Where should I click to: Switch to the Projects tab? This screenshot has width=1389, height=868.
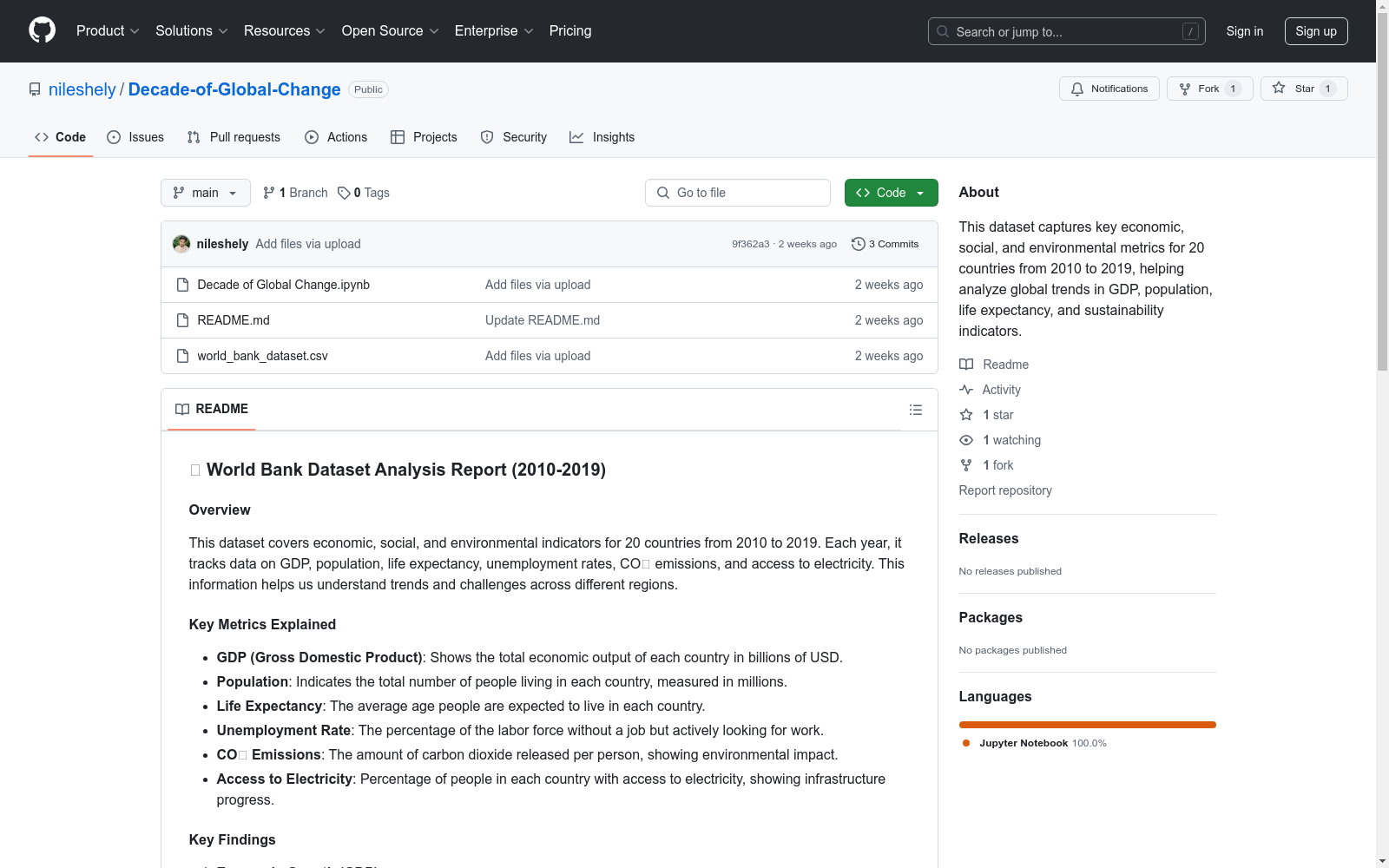[x=424, y=137]
